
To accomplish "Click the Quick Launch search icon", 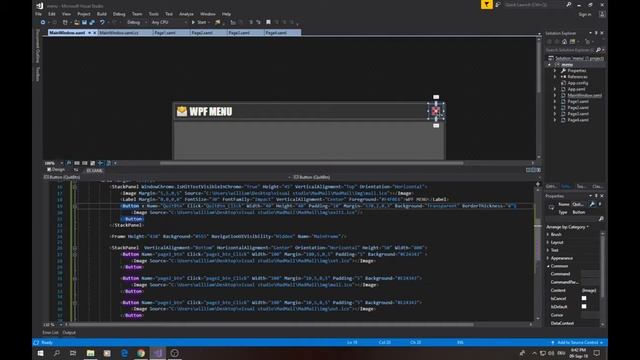I will click(569, 4).
